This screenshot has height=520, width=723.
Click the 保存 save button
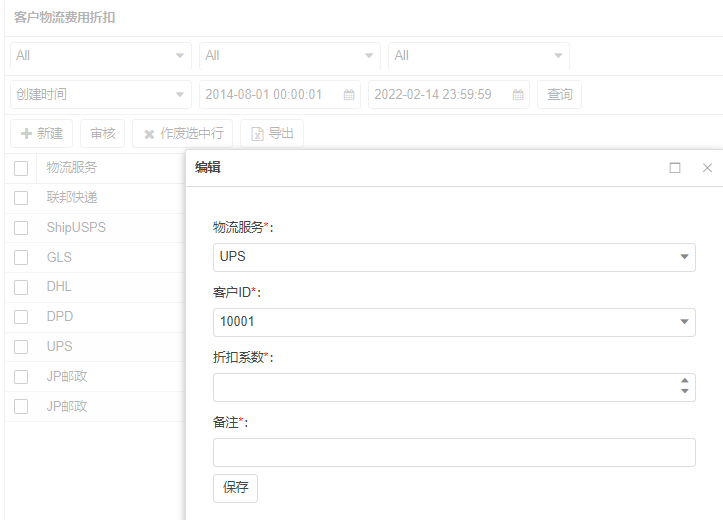coord(235,488)
